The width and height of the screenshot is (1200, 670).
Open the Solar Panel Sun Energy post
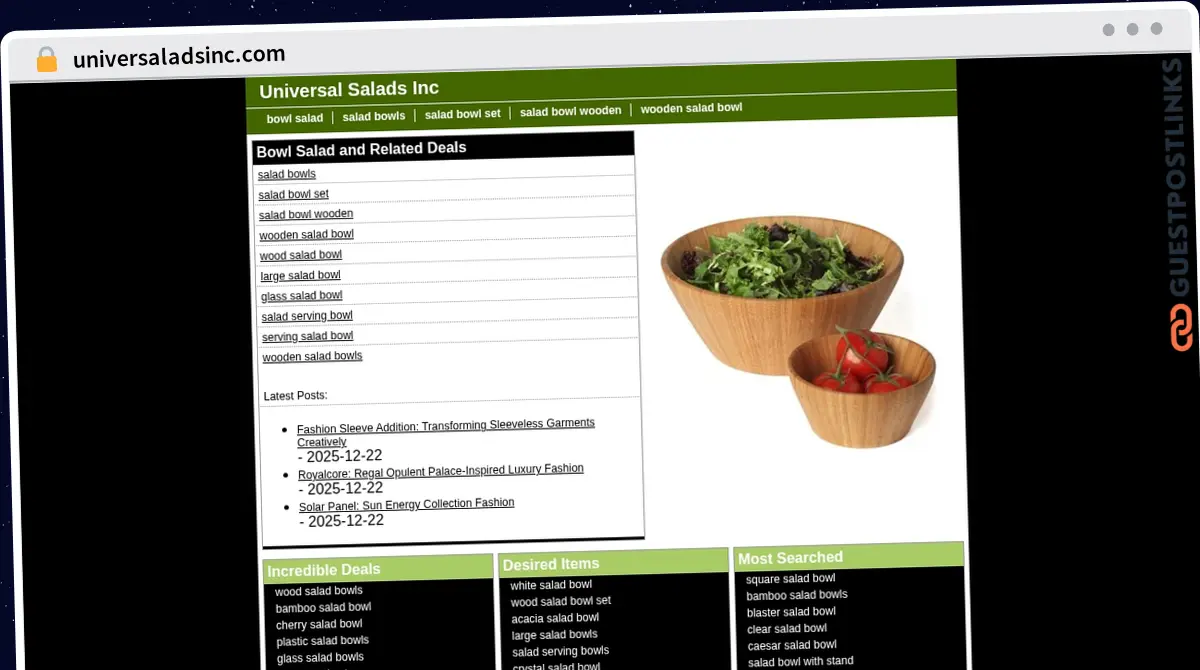(x=407, y=505)
